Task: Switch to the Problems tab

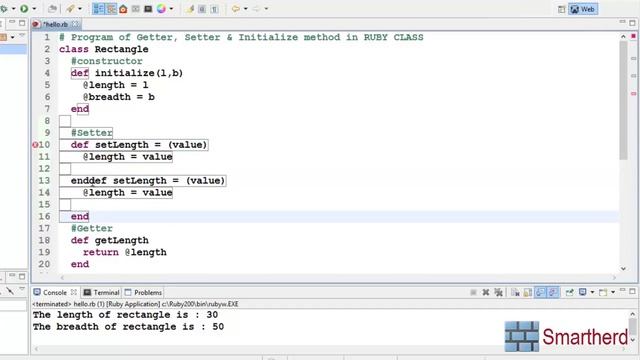Action: (143, 293)
